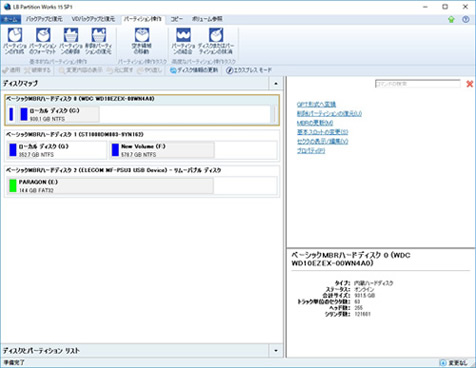The image size is (476, 368).
Task: Click the deleted-partition restore link in right panel
Action: tap(329, 114)
